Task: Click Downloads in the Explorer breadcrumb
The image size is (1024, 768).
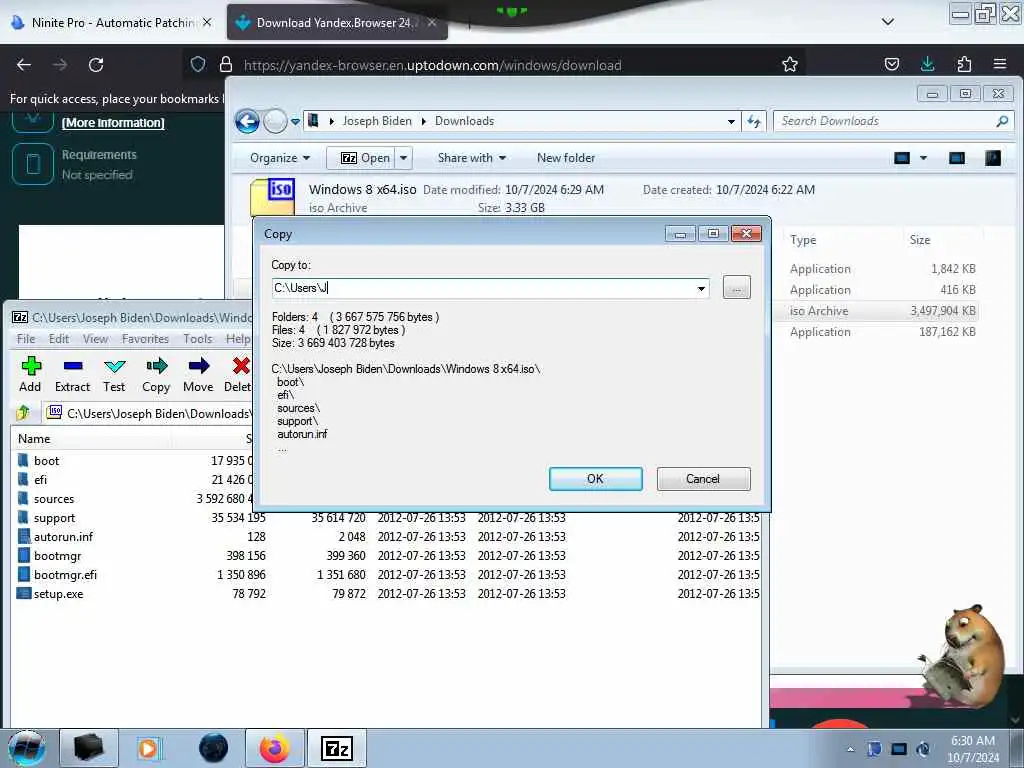Action: (464, 121)
